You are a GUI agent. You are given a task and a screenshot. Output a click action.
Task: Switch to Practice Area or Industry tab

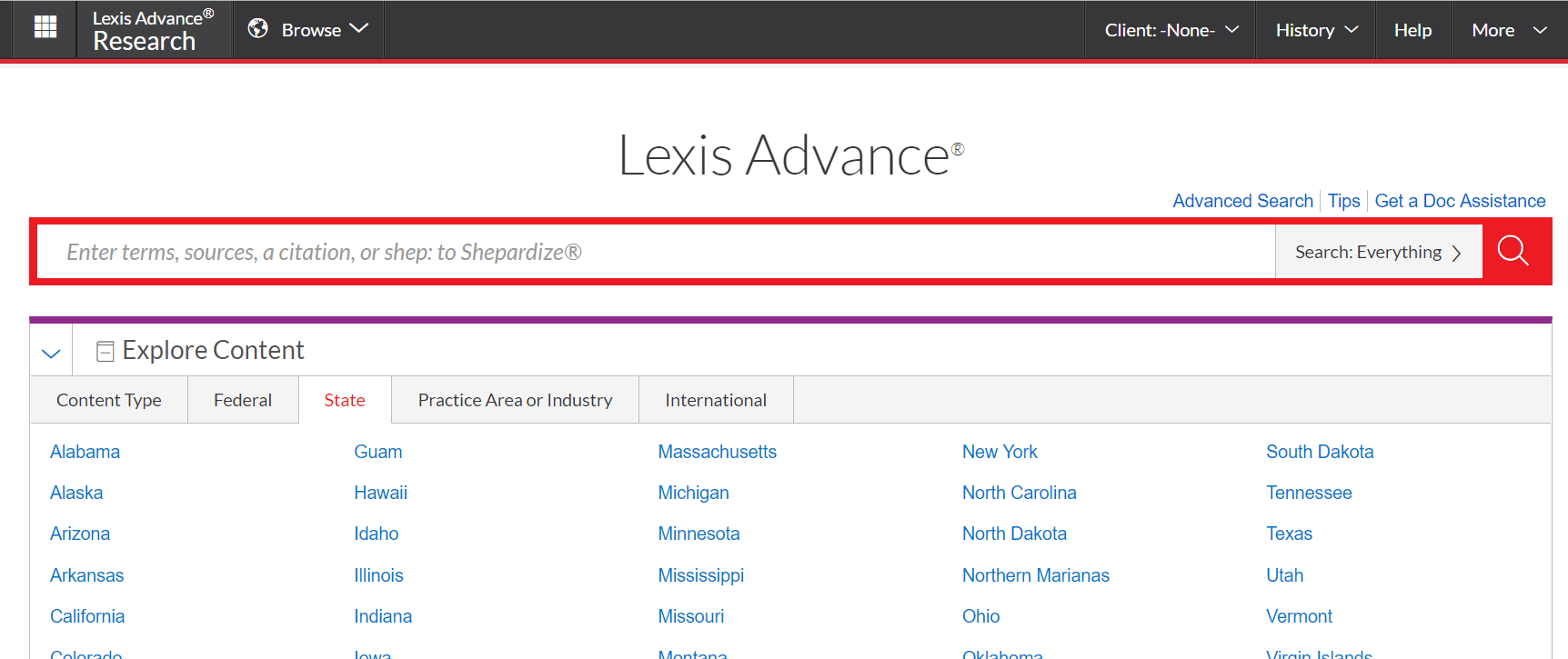coord(515,400)
